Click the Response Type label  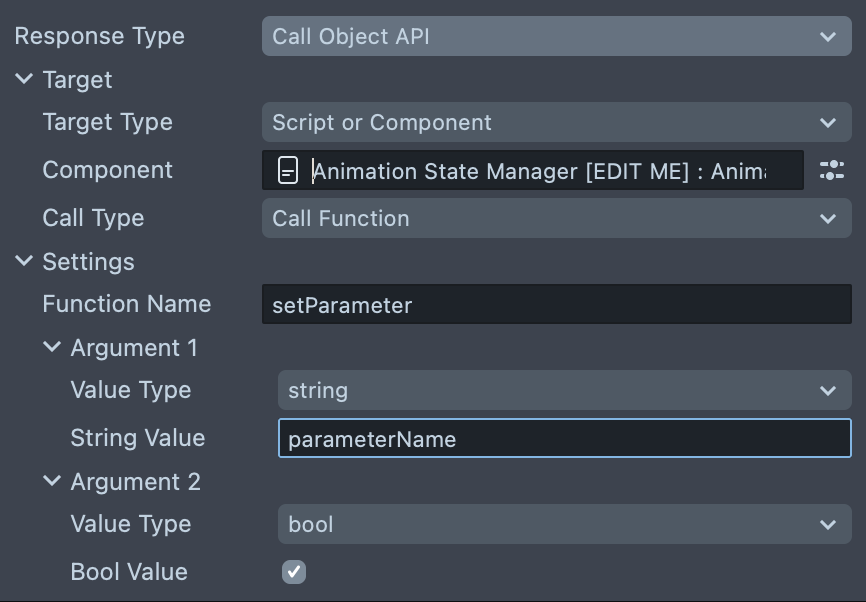tap(99, 37)
